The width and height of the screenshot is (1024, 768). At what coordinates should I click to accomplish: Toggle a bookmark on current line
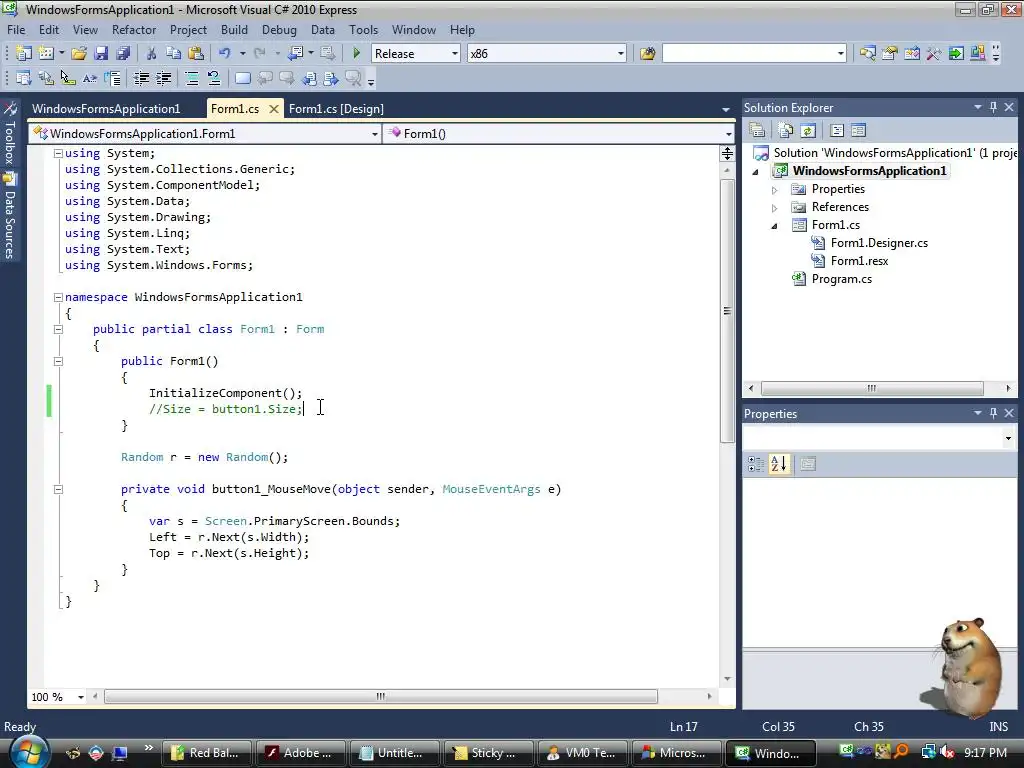[243, 78]
